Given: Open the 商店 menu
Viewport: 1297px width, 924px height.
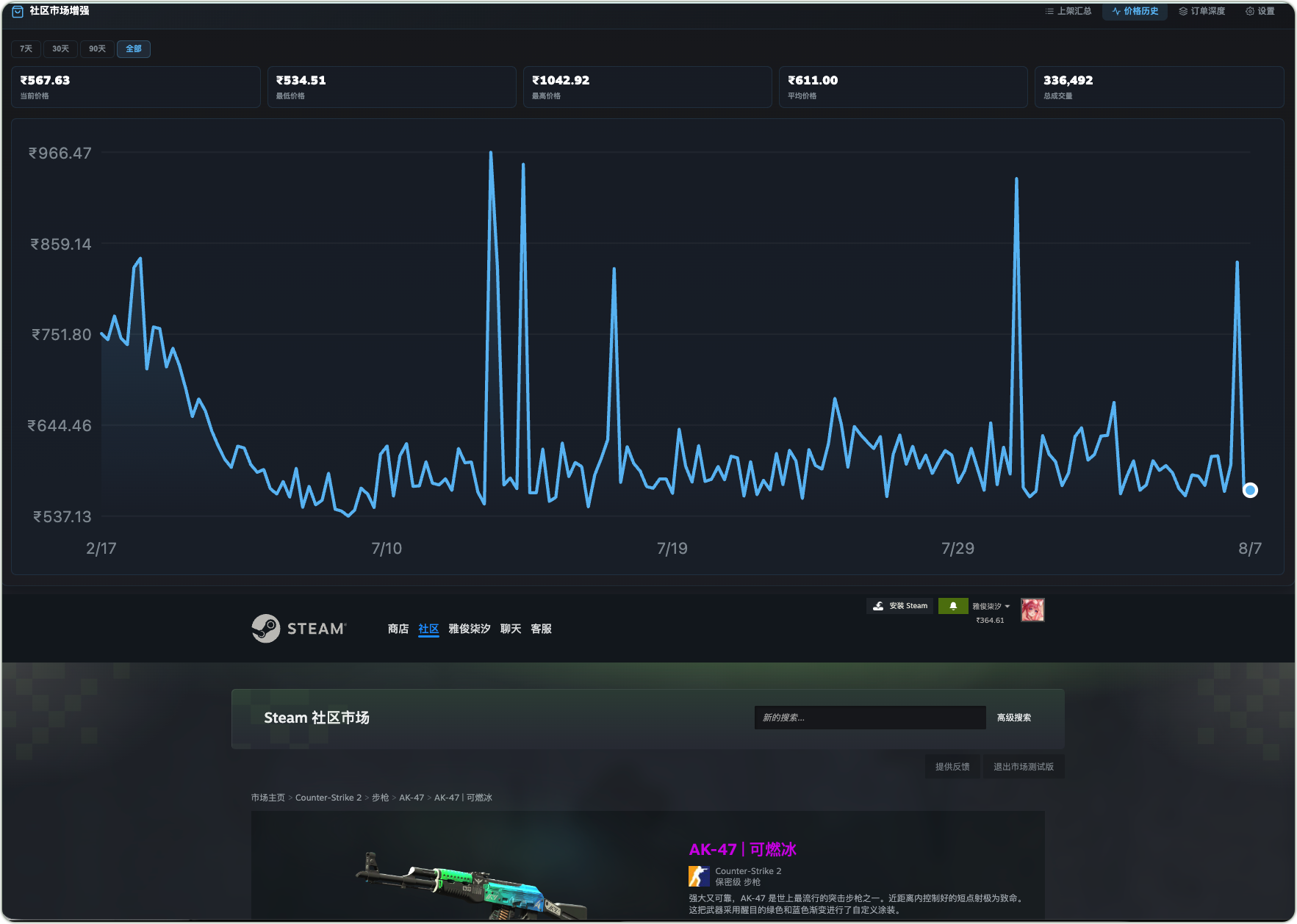Looking at the screenshot, I should click(398, 629).
